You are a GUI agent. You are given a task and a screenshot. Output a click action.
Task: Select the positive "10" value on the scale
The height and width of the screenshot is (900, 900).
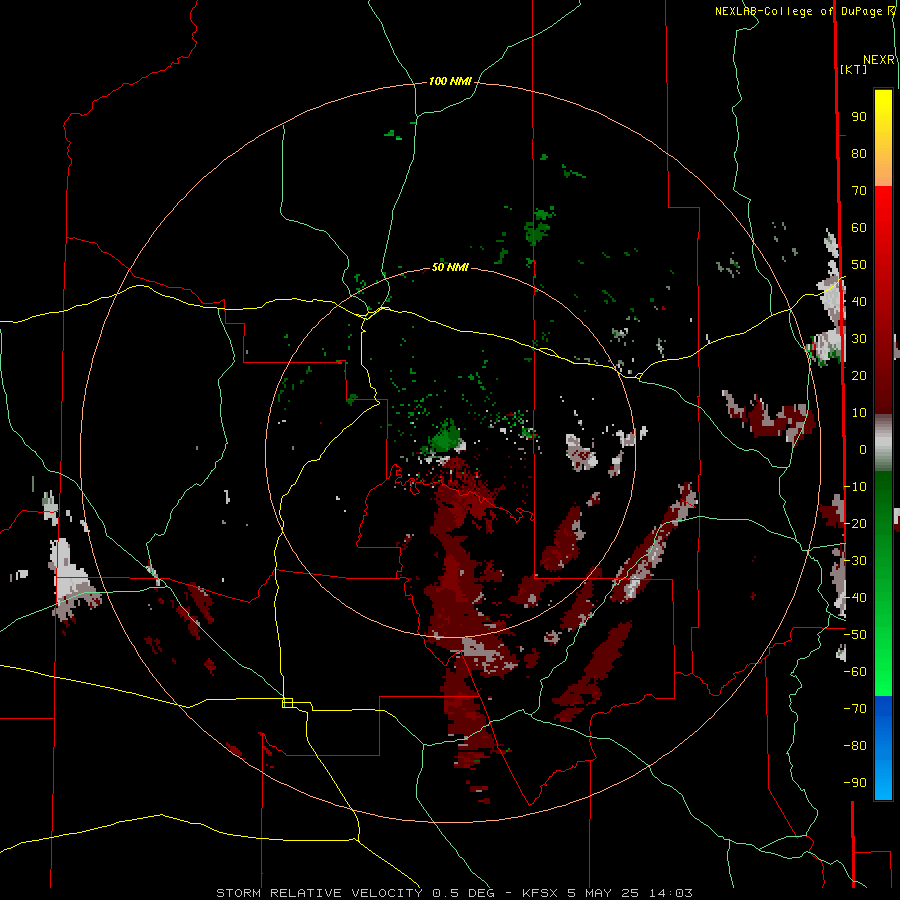pyautogui.click(x=859, y=413)
